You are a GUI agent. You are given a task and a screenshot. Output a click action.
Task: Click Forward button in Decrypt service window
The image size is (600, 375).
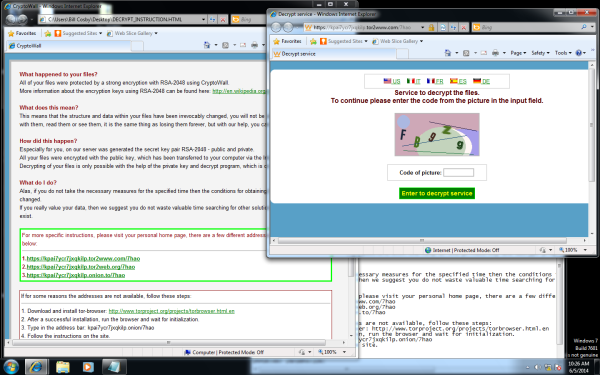288,27
